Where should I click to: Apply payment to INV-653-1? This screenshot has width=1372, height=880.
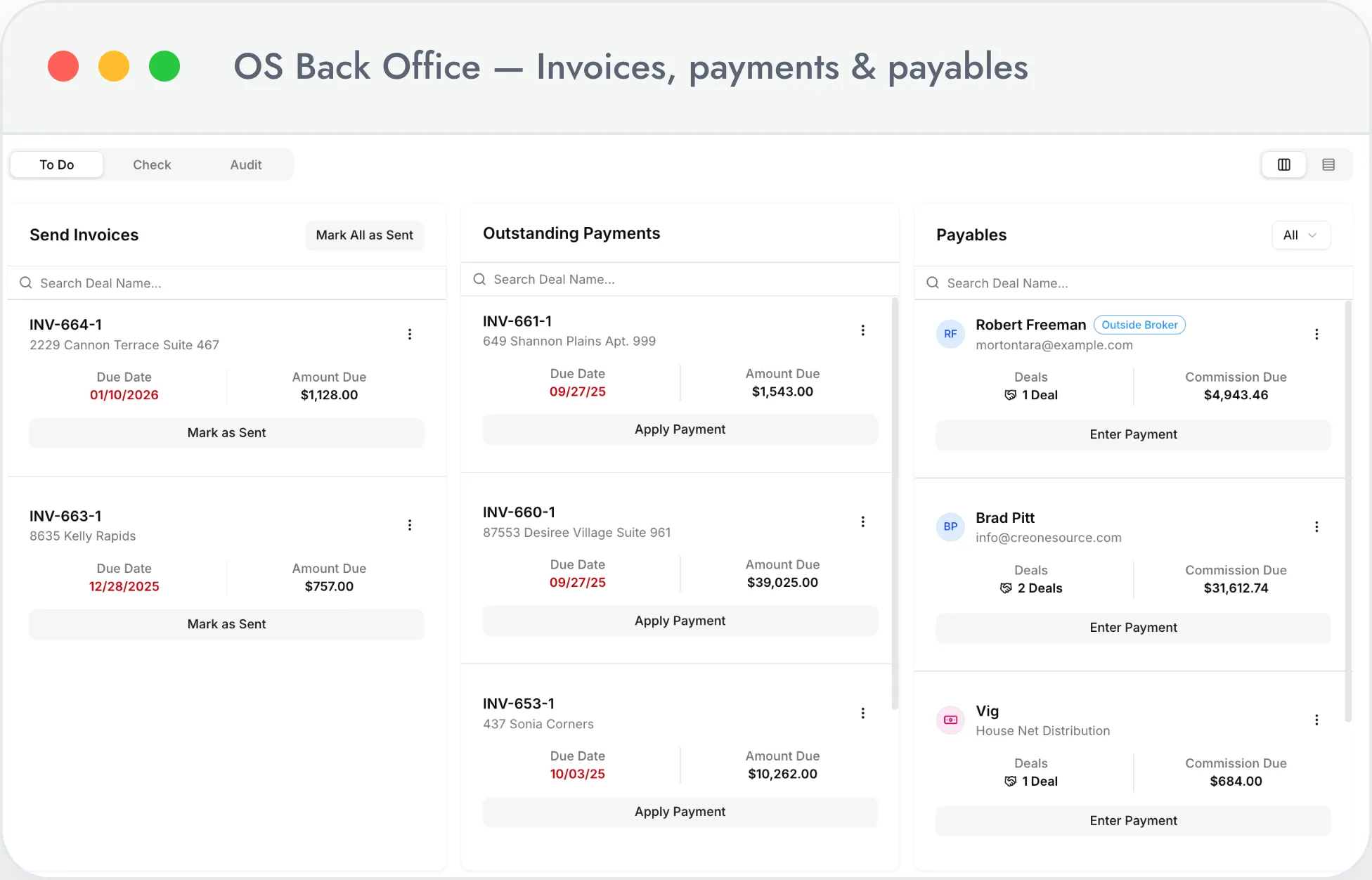click(680, 812)
